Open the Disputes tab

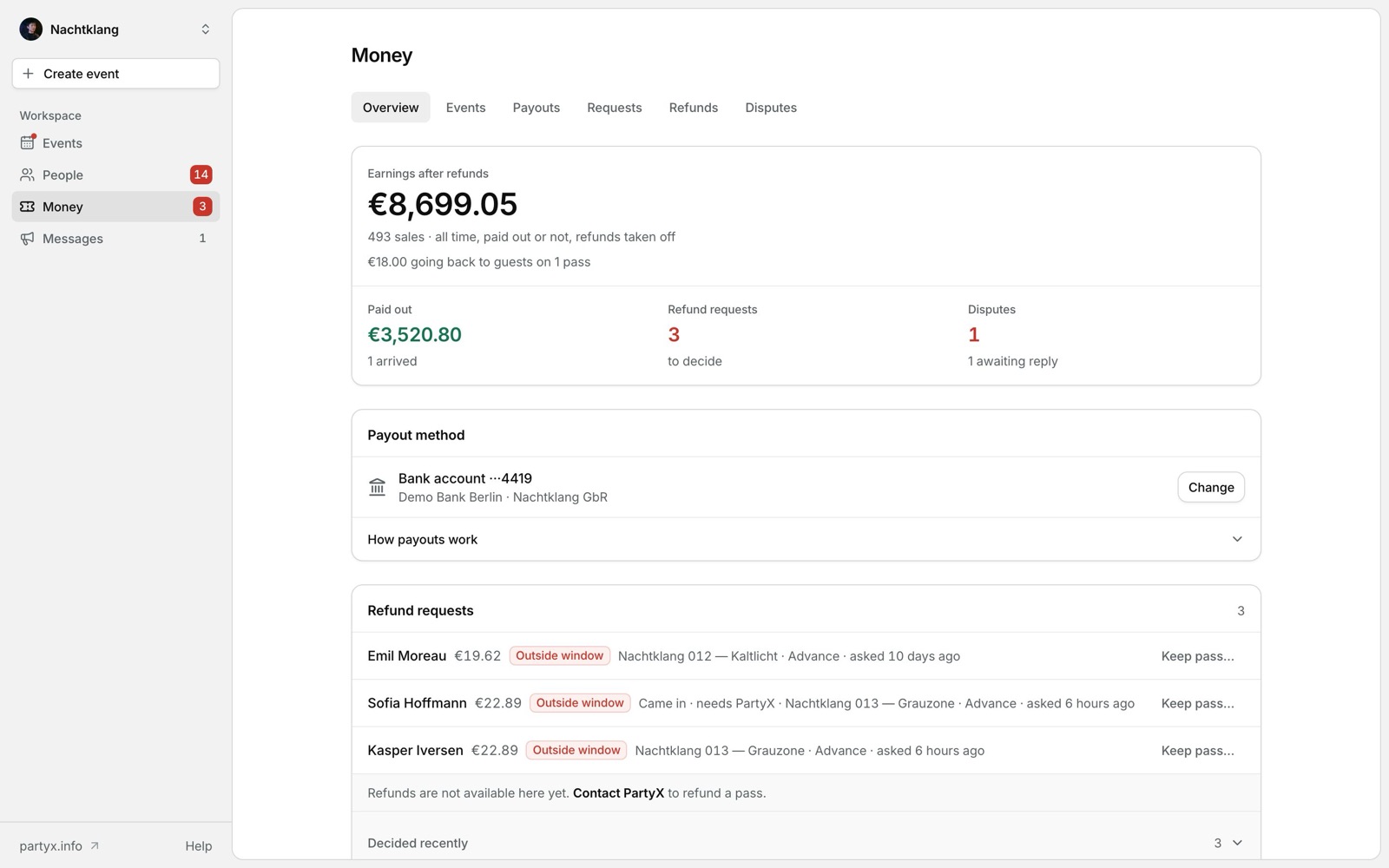coord(770,108)
